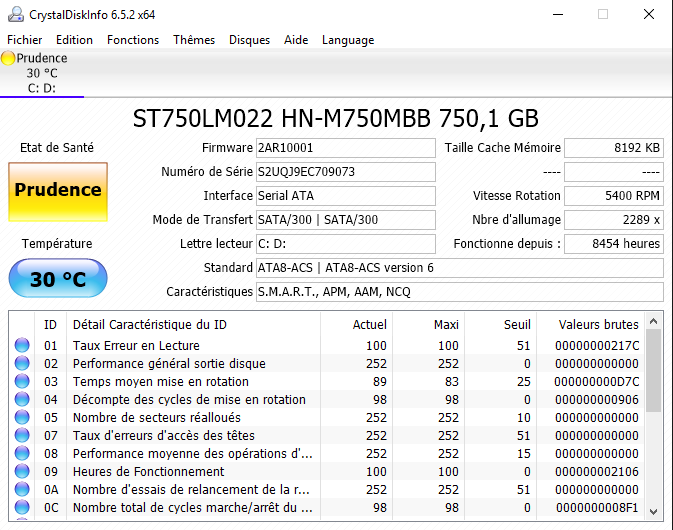
Task: Click the Maxi column header
Action: tap(428, 324)
